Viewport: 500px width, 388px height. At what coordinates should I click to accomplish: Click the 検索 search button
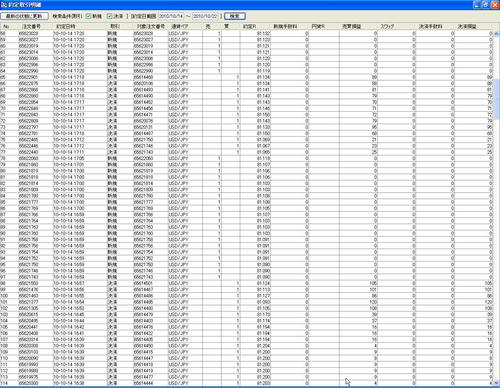pyautogui.click(x=235, y=16)
